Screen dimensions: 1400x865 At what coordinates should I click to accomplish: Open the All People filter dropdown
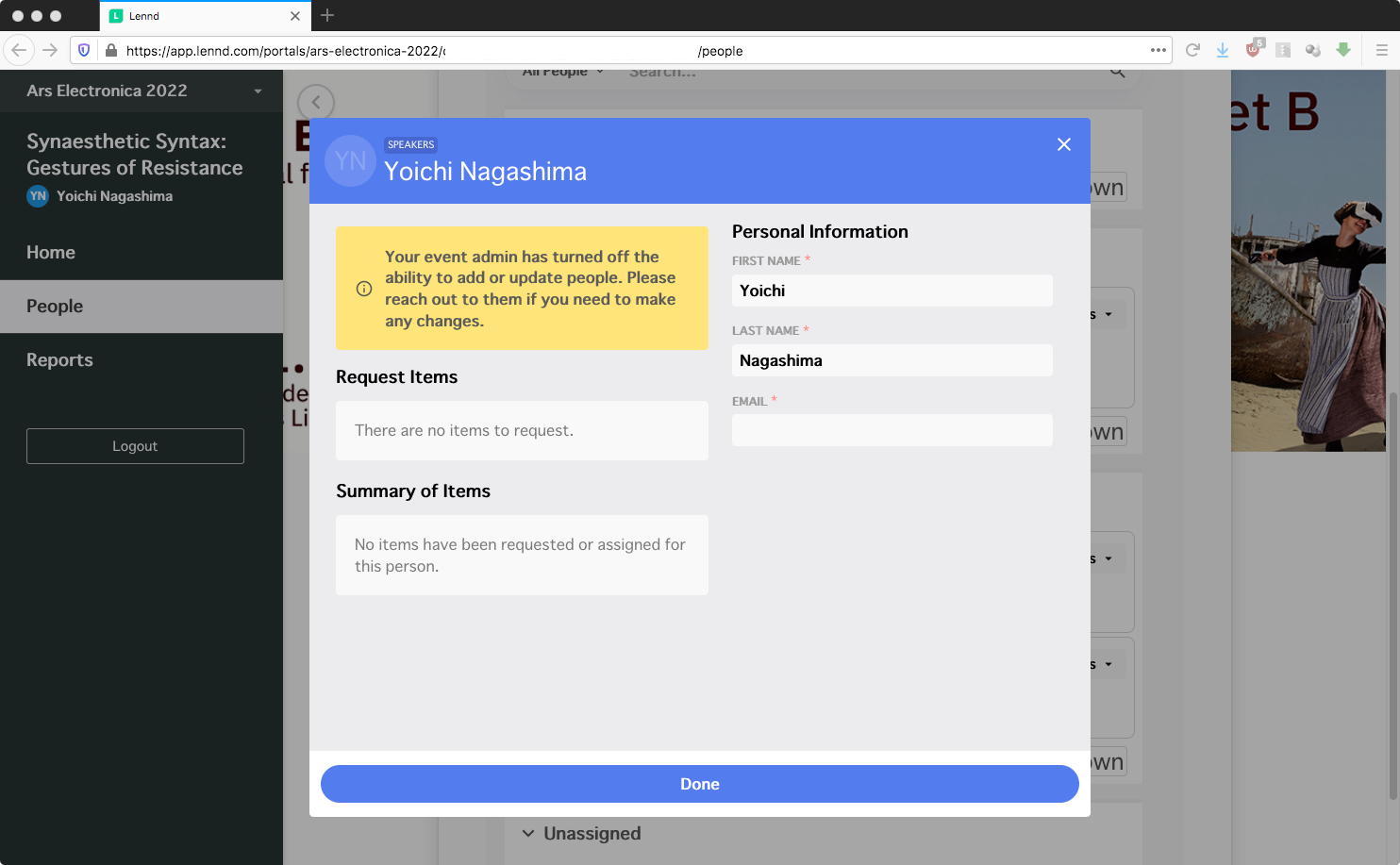click(x=563, y=72)
